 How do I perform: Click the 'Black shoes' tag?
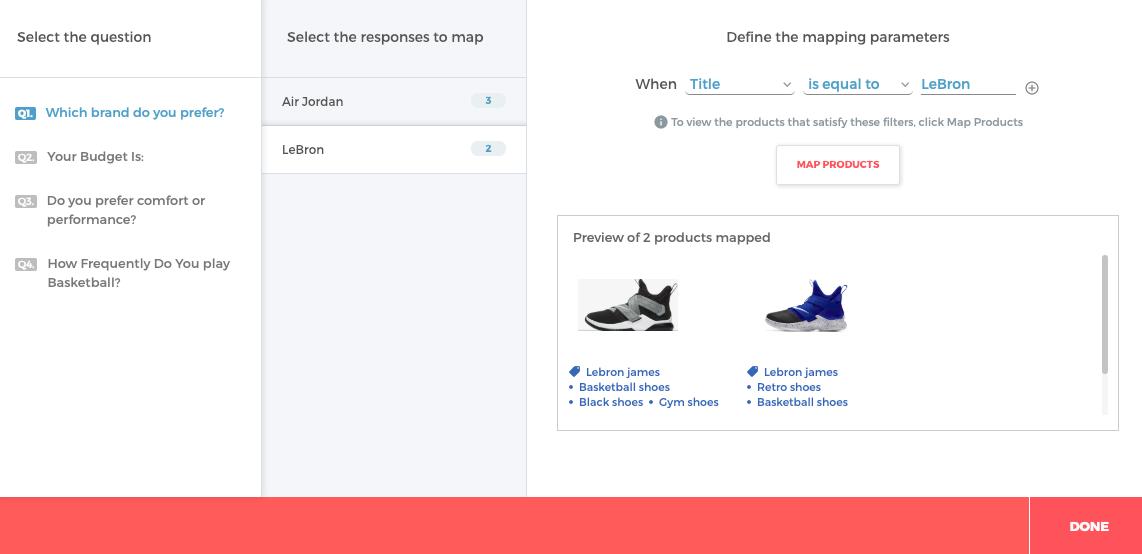click(x=611, y=402)
